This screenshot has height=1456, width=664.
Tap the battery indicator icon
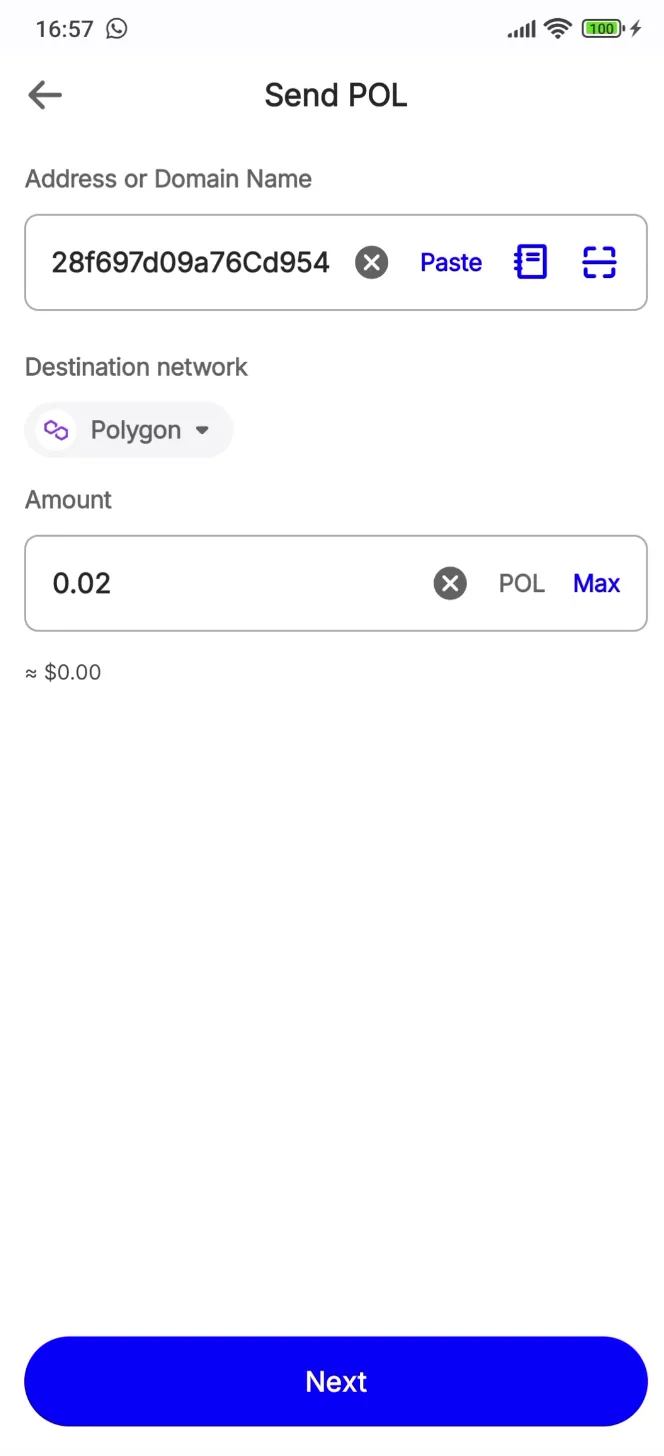click(x=603, y=29)
